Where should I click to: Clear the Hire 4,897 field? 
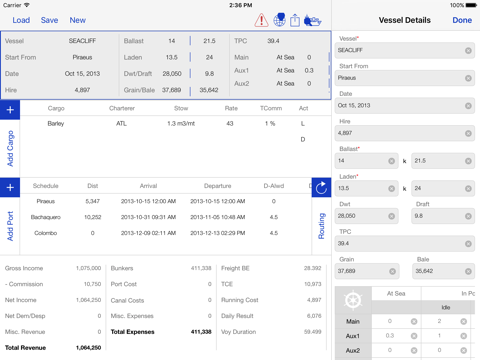point(468,133)
